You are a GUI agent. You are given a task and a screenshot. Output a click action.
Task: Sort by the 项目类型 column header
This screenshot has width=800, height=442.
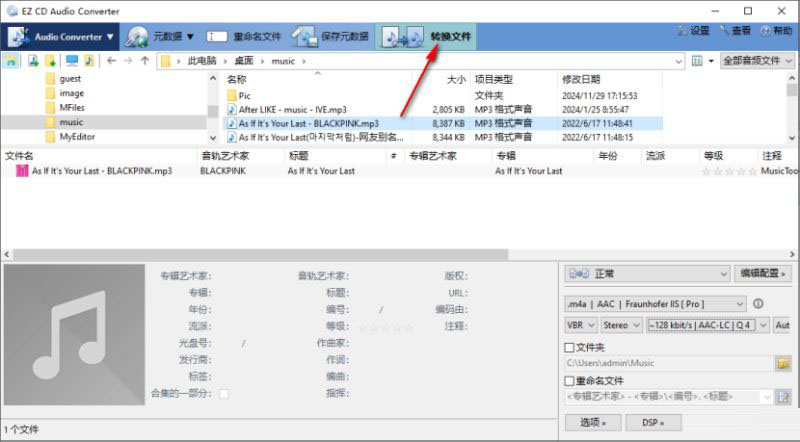pos(493,80)
